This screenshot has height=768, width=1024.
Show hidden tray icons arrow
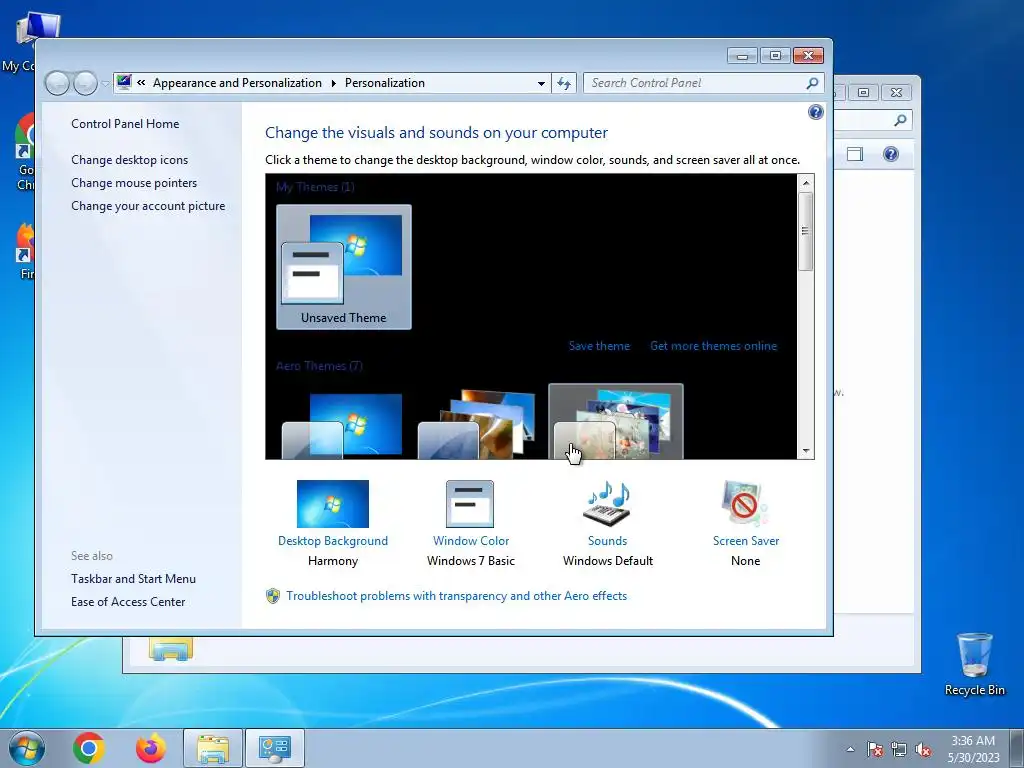(x=850, y=749)
